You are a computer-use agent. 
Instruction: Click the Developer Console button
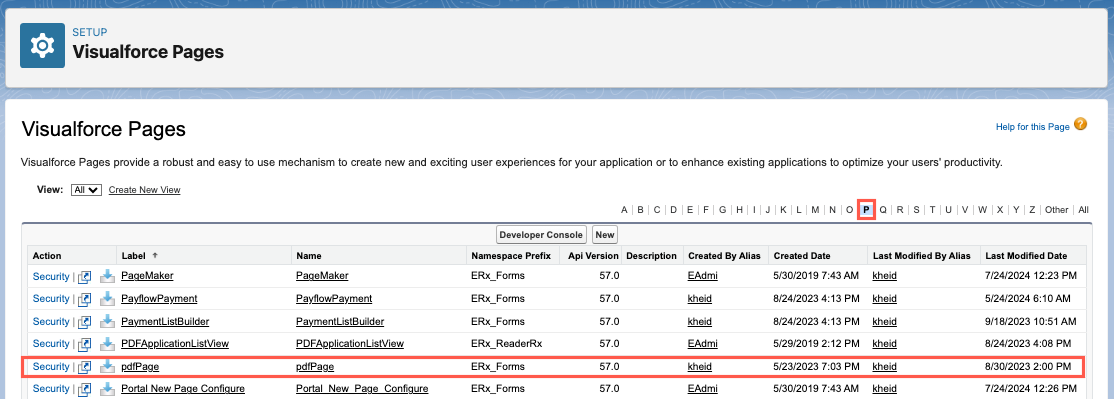[x=541, y=234]
